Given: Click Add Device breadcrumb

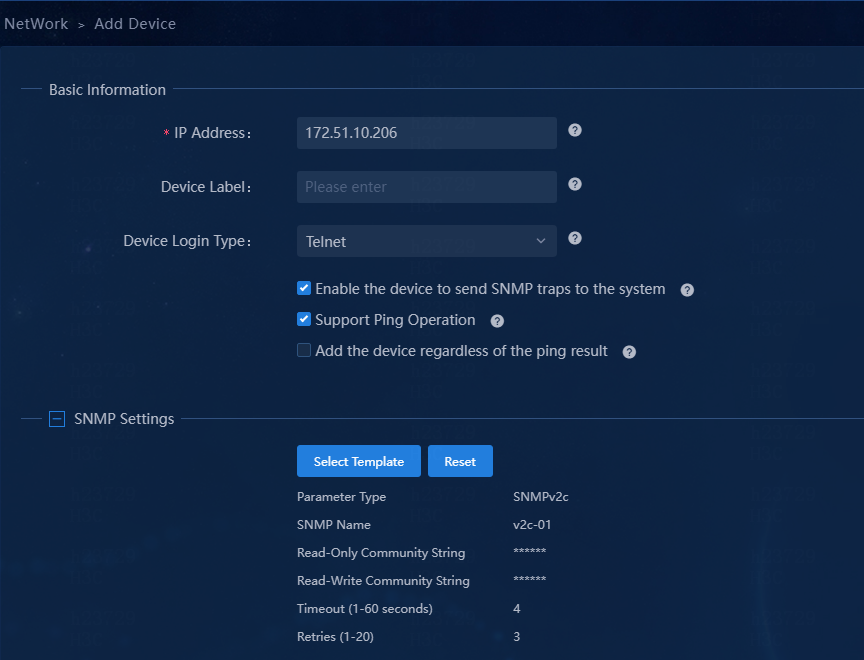Looking at the screenshot, I should pyautogui.click(x=135, y=24).
